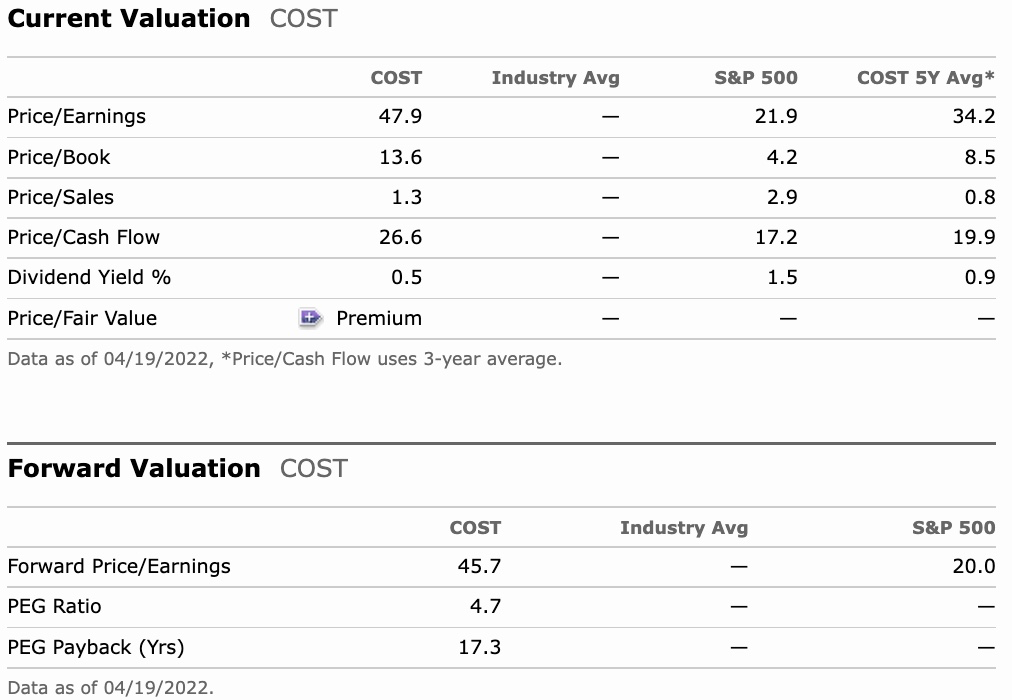The image size is (1012, 700).
Task: Select the Price/Book row label
Action: click(59, 157)
